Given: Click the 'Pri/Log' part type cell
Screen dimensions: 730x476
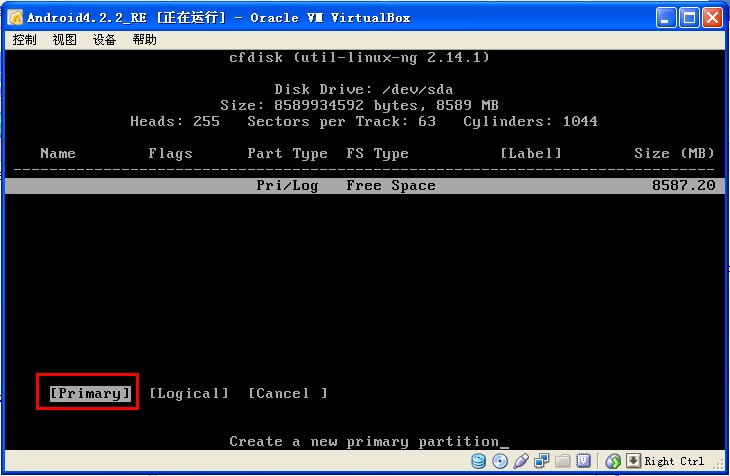Looking at the screenshot, I should click(x=287, y=185).
